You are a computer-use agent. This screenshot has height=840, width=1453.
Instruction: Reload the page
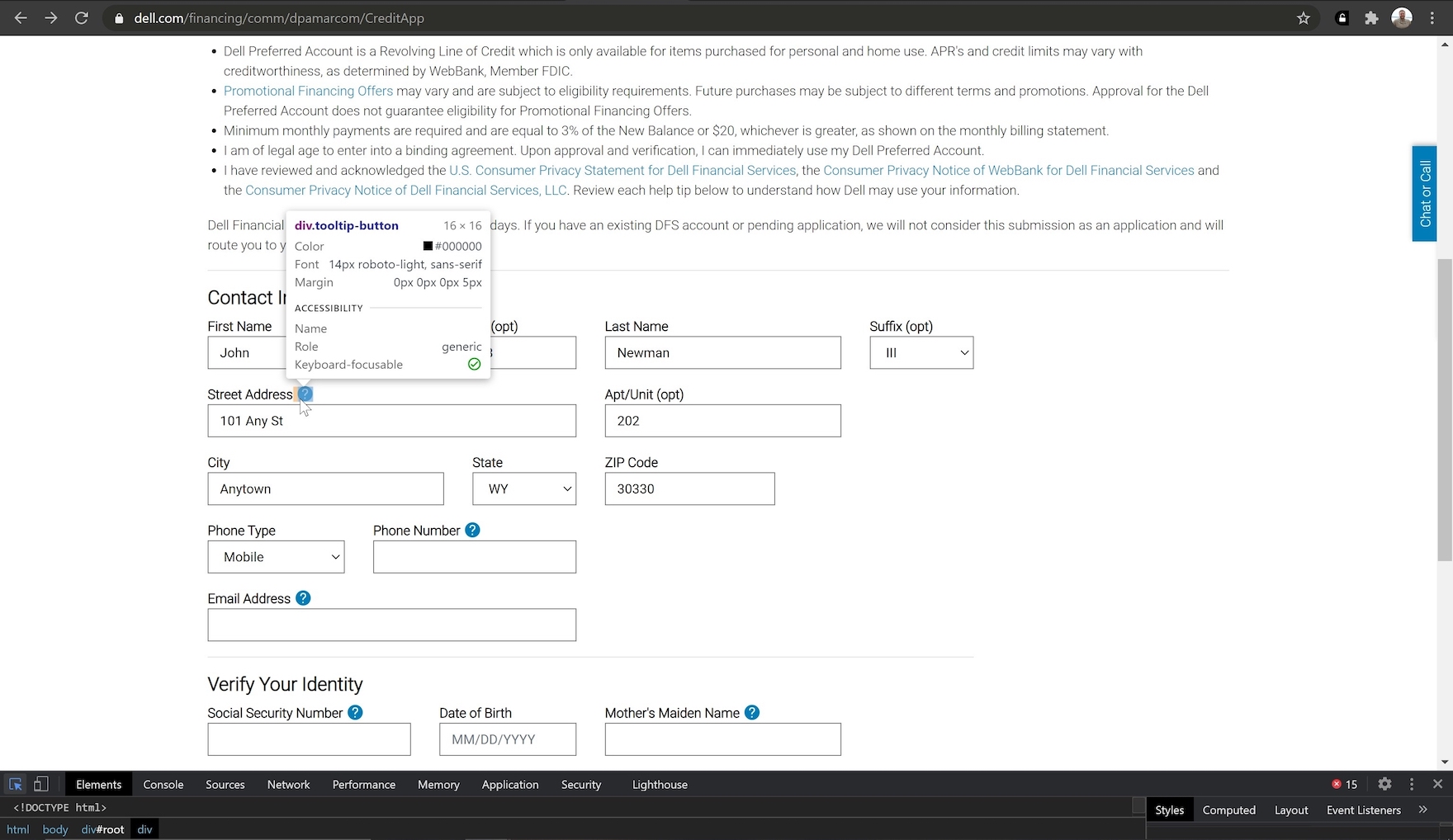click(81, 18)
